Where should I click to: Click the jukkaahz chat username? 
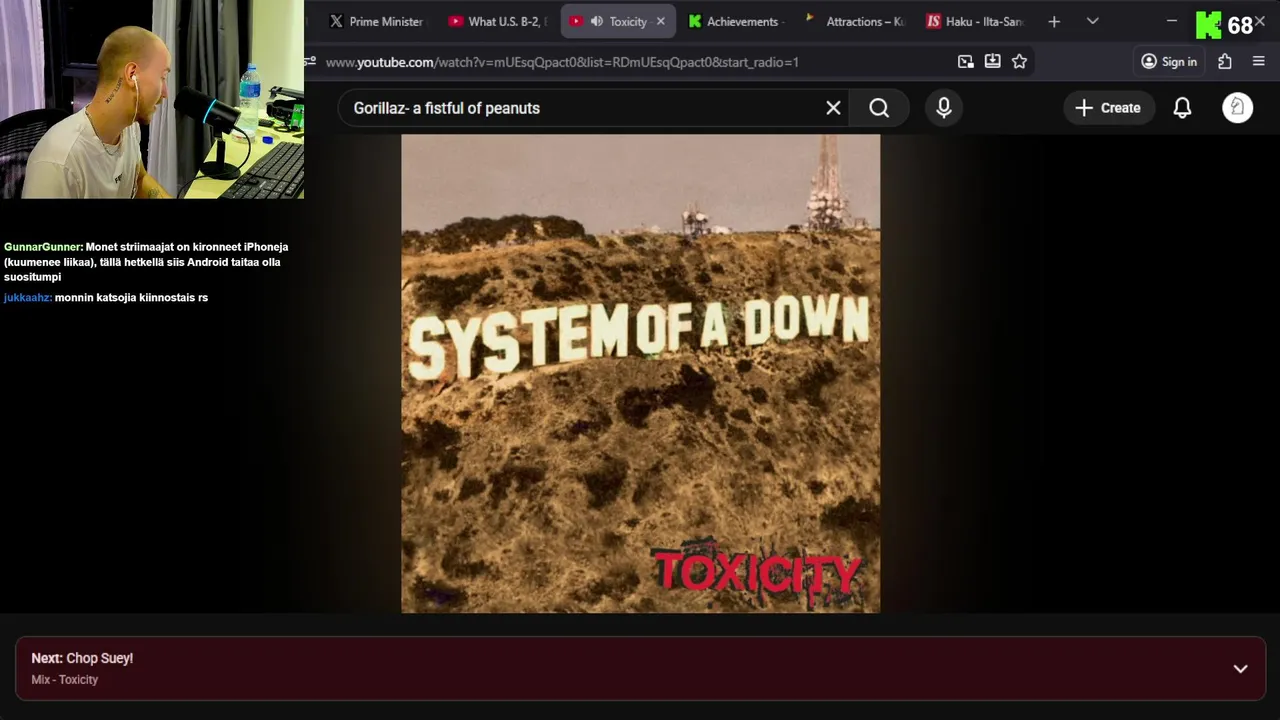click(27, 298)
